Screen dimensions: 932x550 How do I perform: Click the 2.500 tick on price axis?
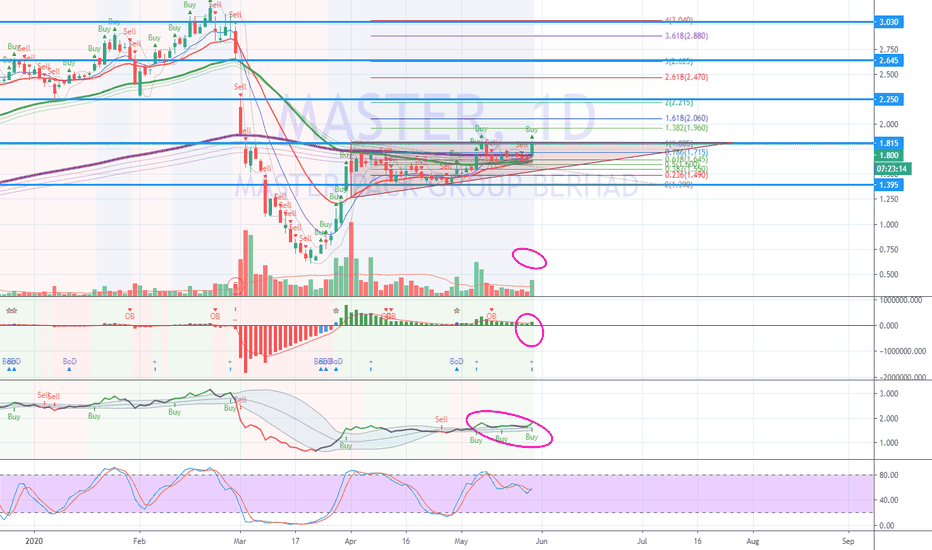(889, 74)
